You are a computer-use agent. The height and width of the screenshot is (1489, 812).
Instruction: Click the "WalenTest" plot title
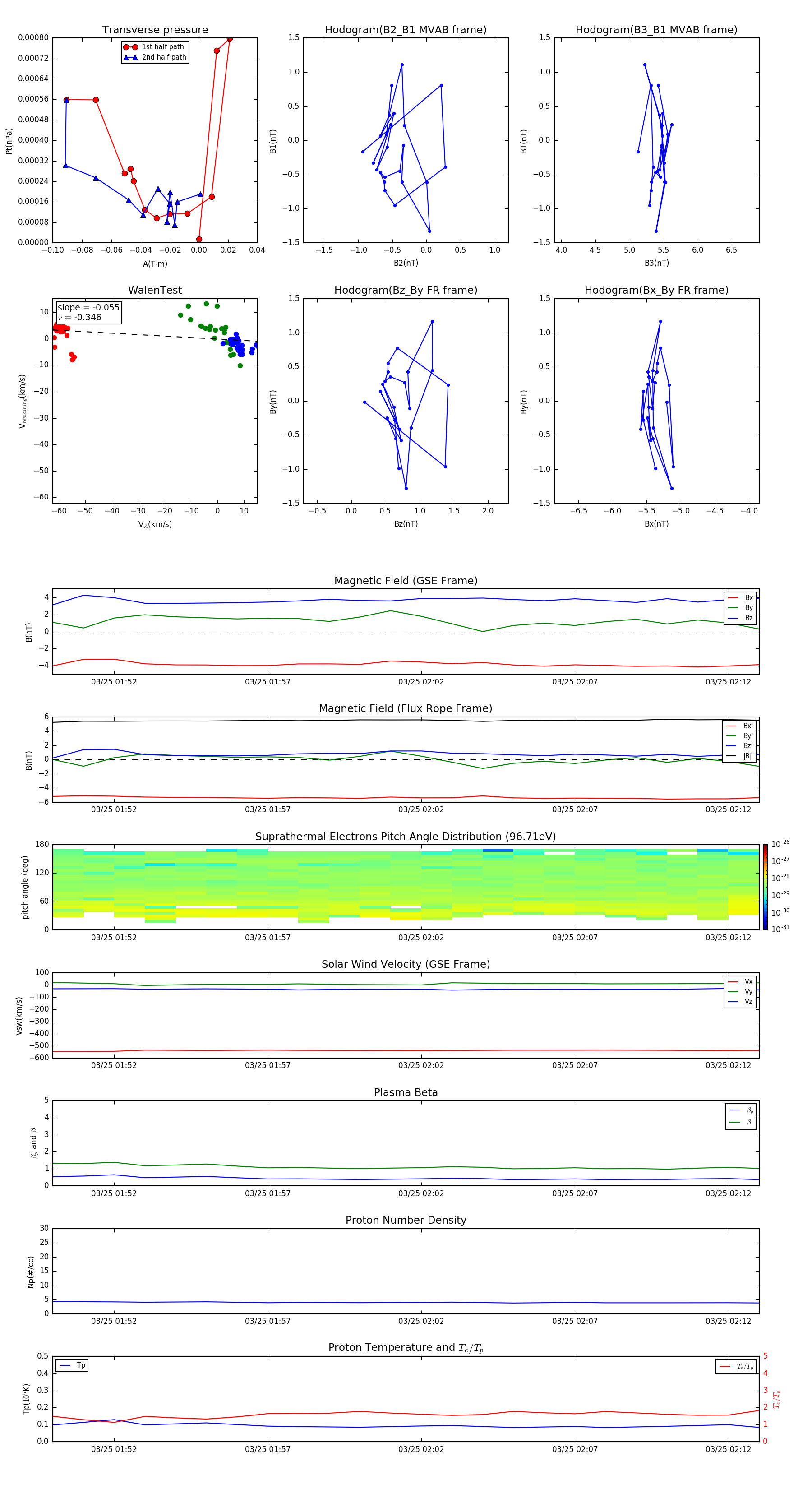[x=155, y=290]
